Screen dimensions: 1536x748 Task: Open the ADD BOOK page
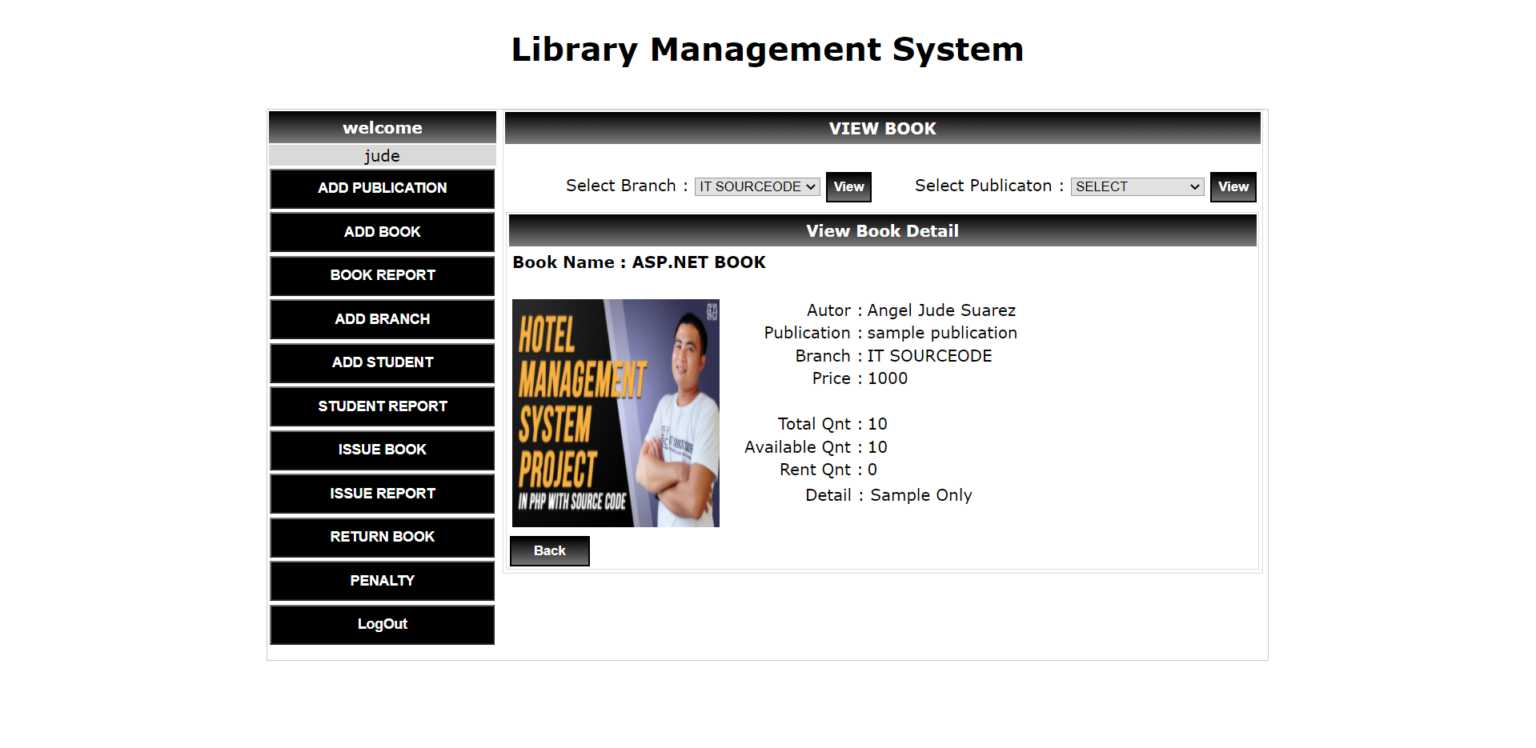tap(381, 232)
